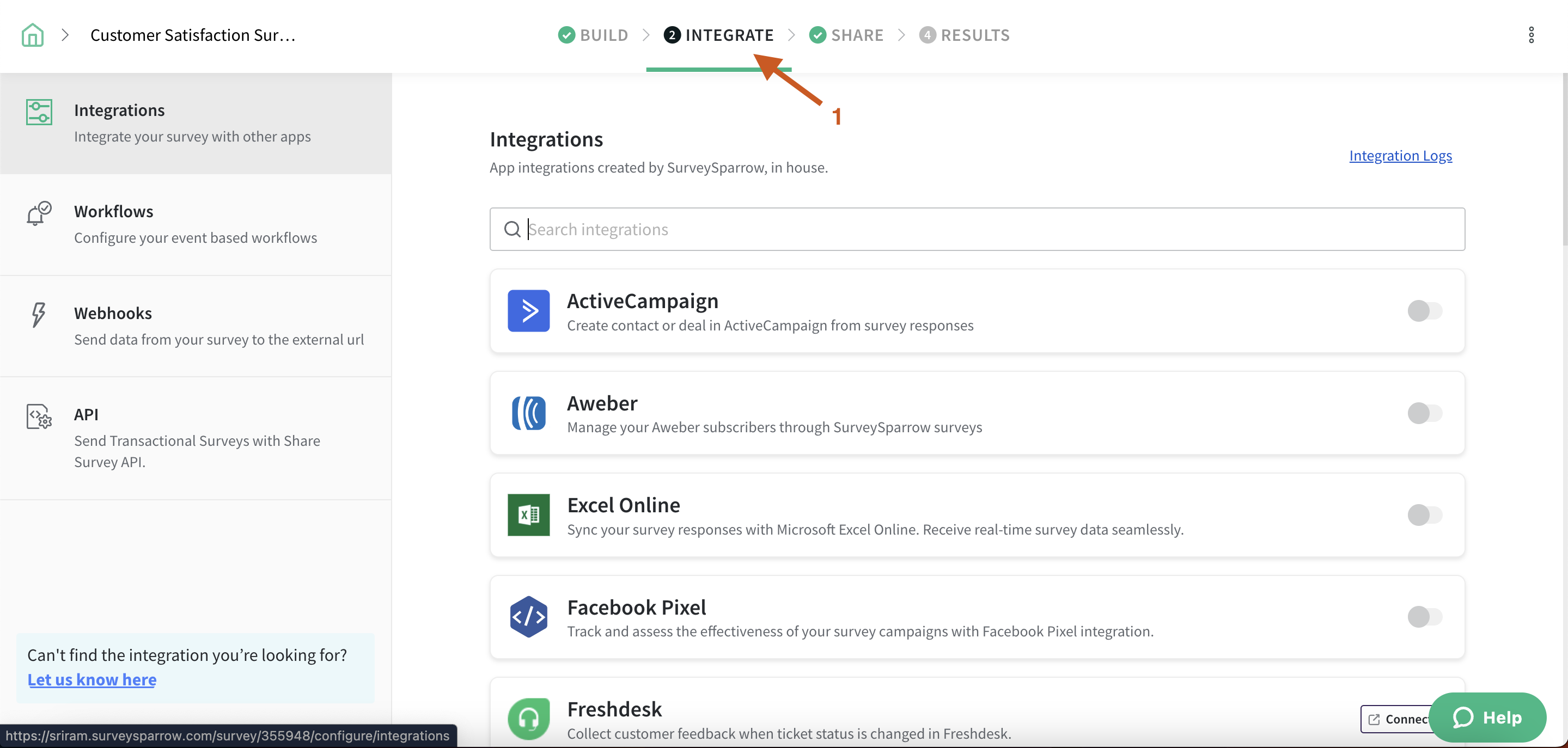Screen dimensions: 1568x748
Task: Click the Webhooks lightning bolt icon
Action: [38, 315]
